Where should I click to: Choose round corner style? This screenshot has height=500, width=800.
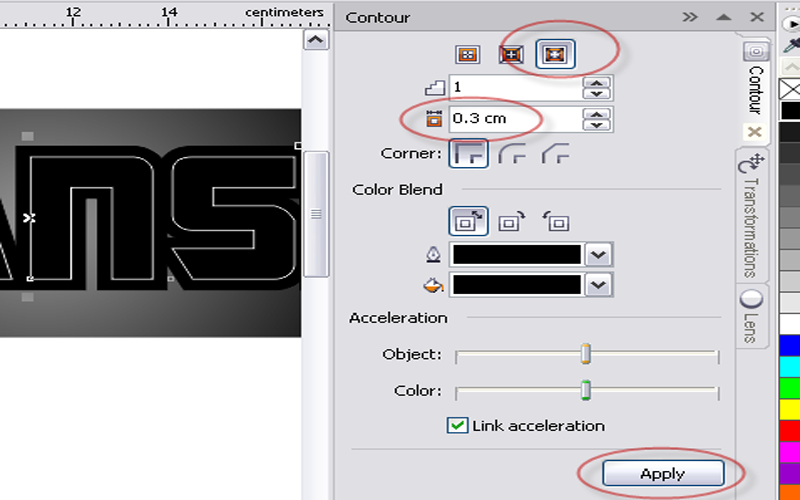512,154
